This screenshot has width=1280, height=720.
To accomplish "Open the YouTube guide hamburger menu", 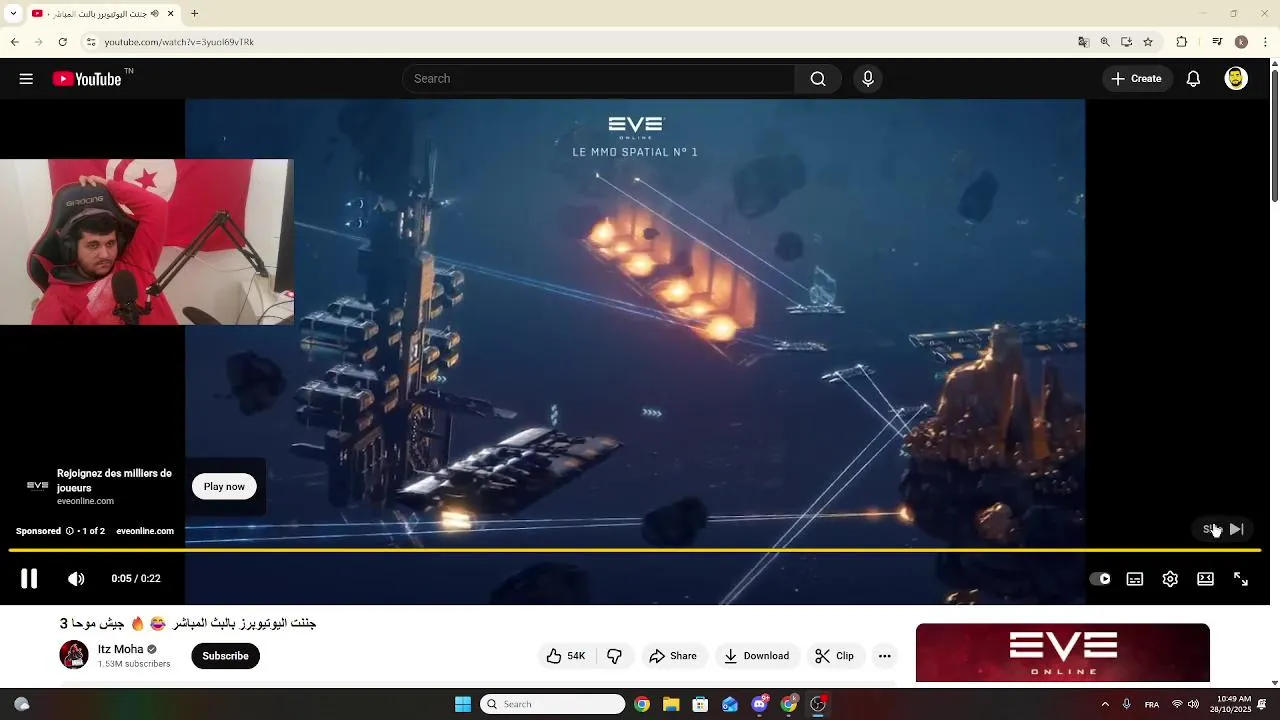I will 26,79.
